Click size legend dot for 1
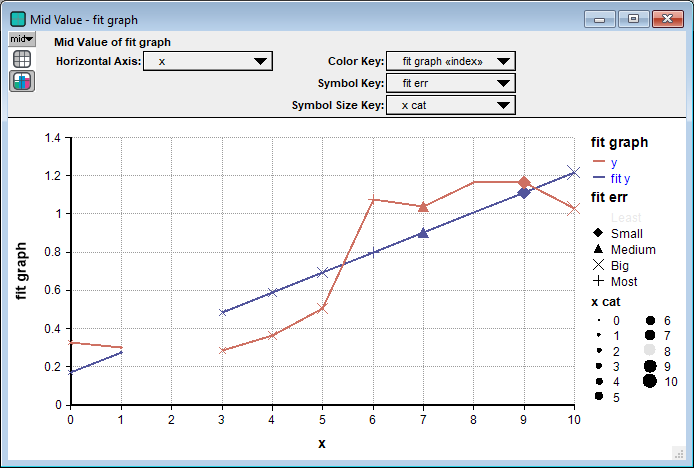This screenshot has height=468, width=694. point(599,335)
